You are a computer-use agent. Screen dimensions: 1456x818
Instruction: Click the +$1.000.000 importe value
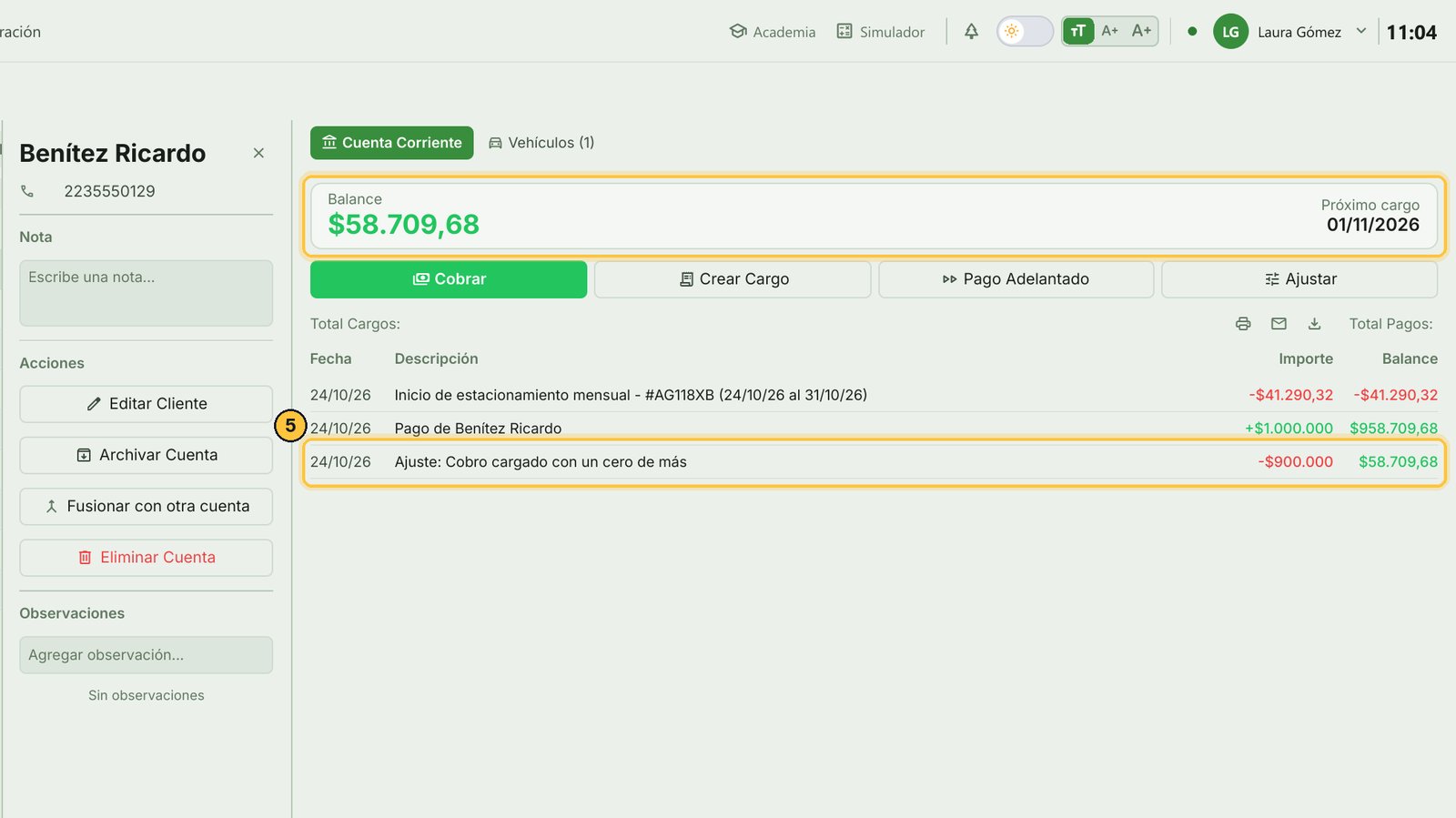pyautogui.click(x=1289, y=429)
